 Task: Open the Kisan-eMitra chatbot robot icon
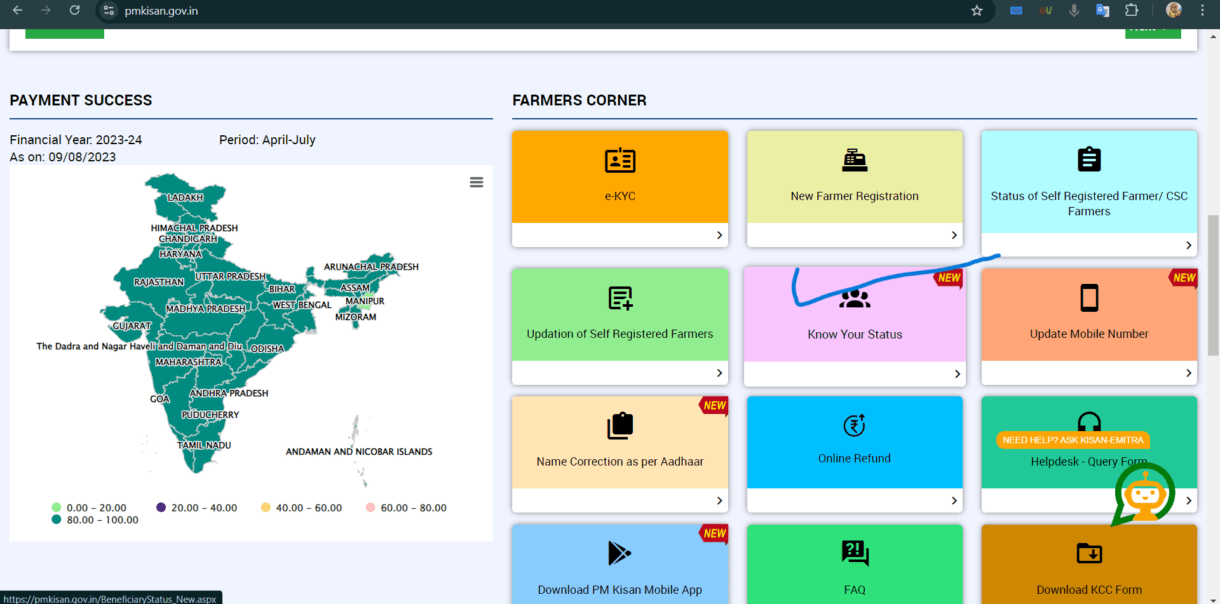click(1144, 493)
